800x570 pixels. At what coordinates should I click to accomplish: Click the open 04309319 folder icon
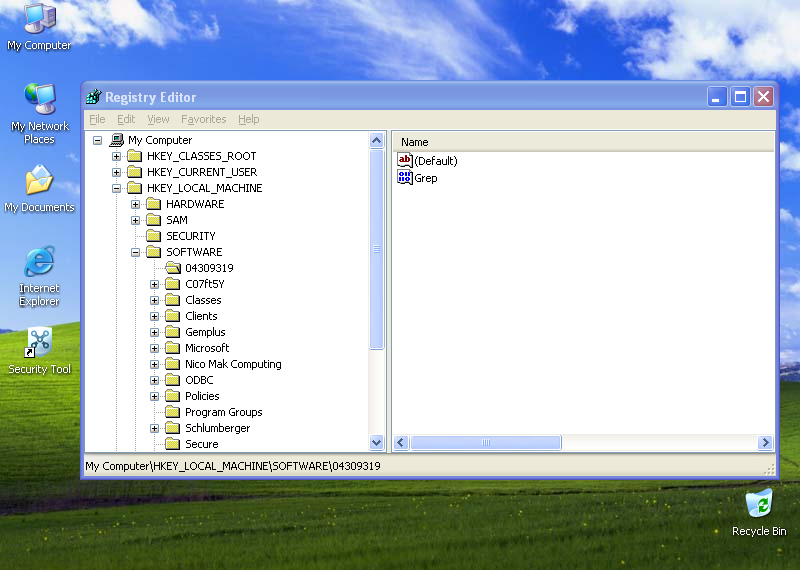tap(173, 268)
